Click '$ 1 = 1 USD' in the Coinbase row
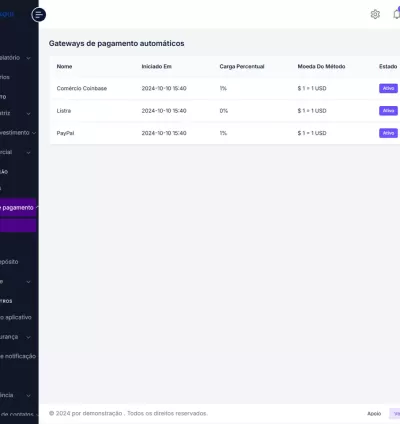Screen dimensions: 400x424 (x=312, y=88)
